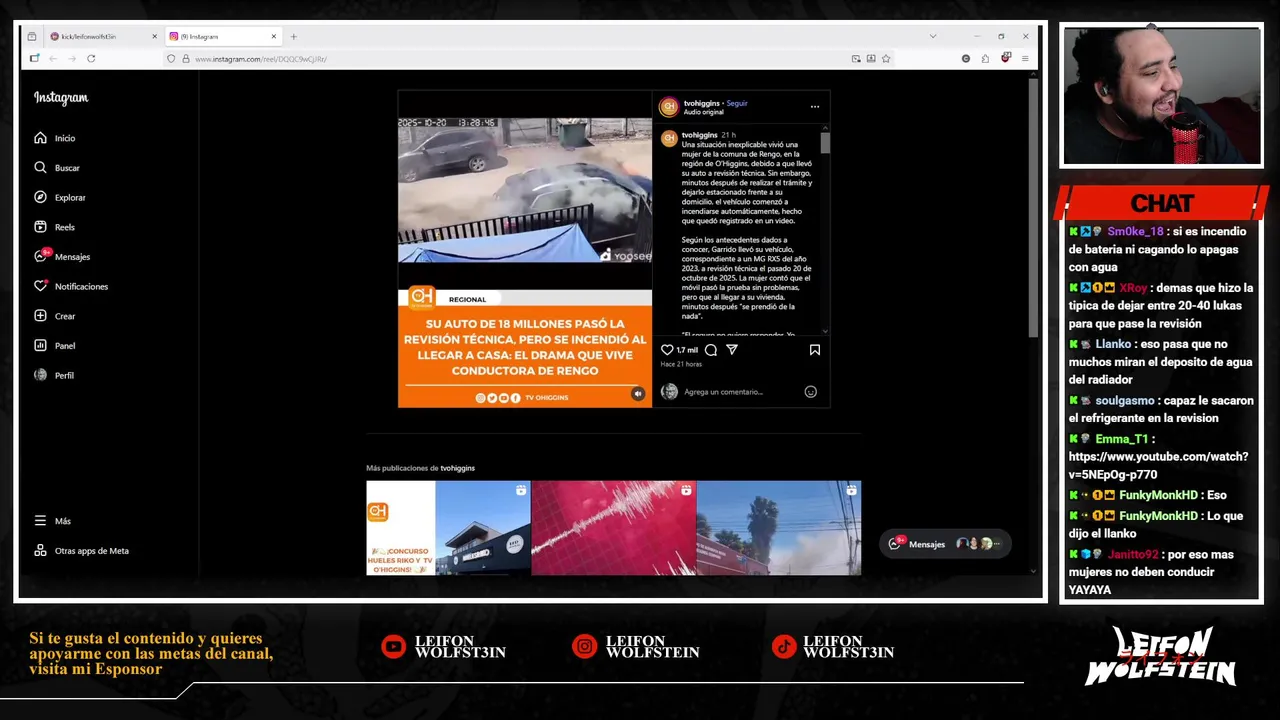Open Más menu in sidebar
The width and height of the screenshot is (1280, 720).
pyautogui.click(x=53, y=521)
